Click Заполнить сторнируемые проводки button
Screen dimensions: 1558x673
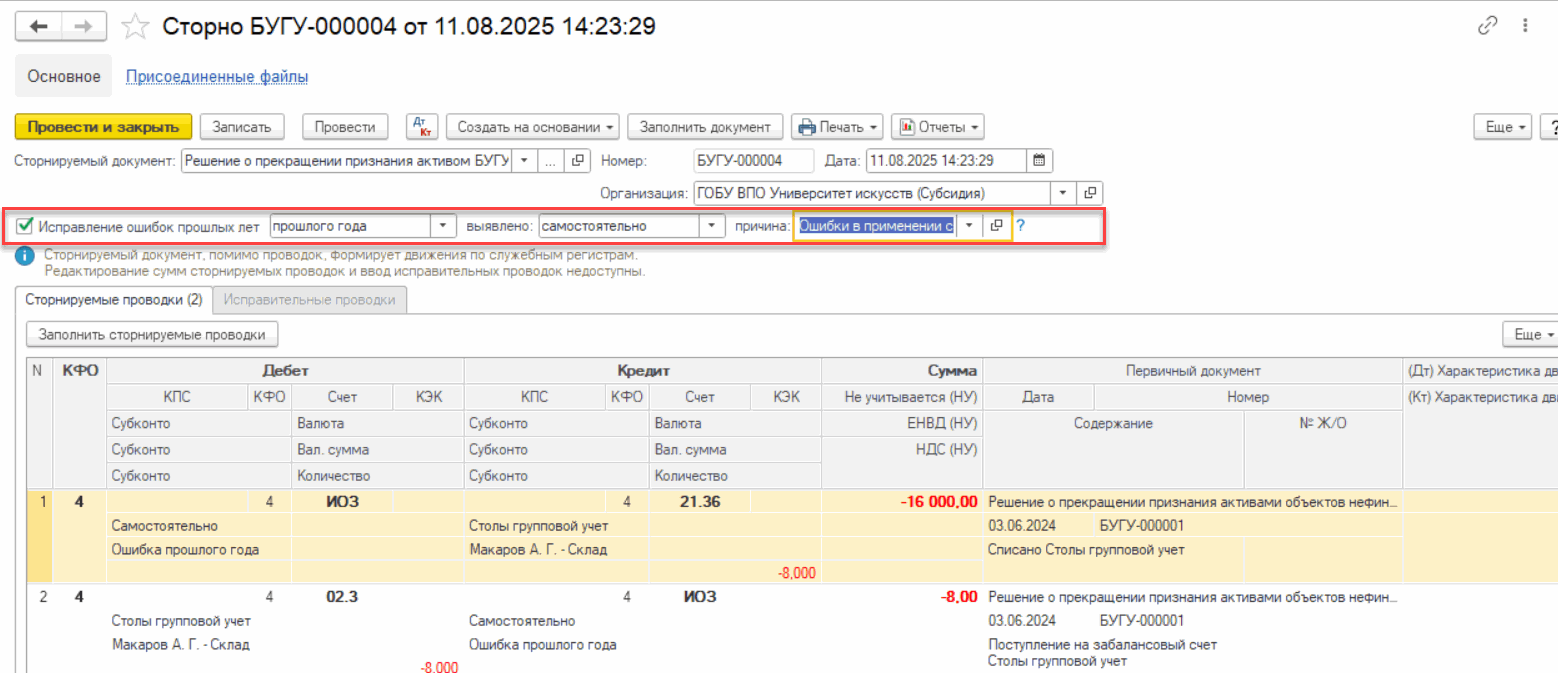(152, 334)
